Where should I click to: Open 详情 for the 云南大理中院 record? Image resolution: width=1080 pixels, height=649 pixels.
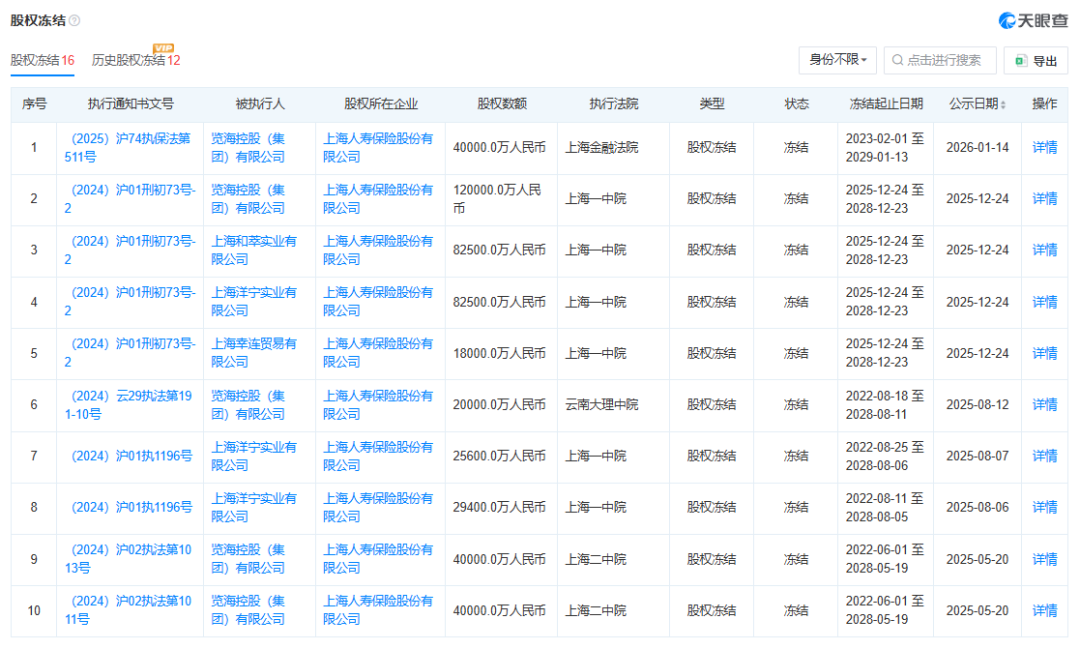pyautogui.click(x=1043, y=405)
